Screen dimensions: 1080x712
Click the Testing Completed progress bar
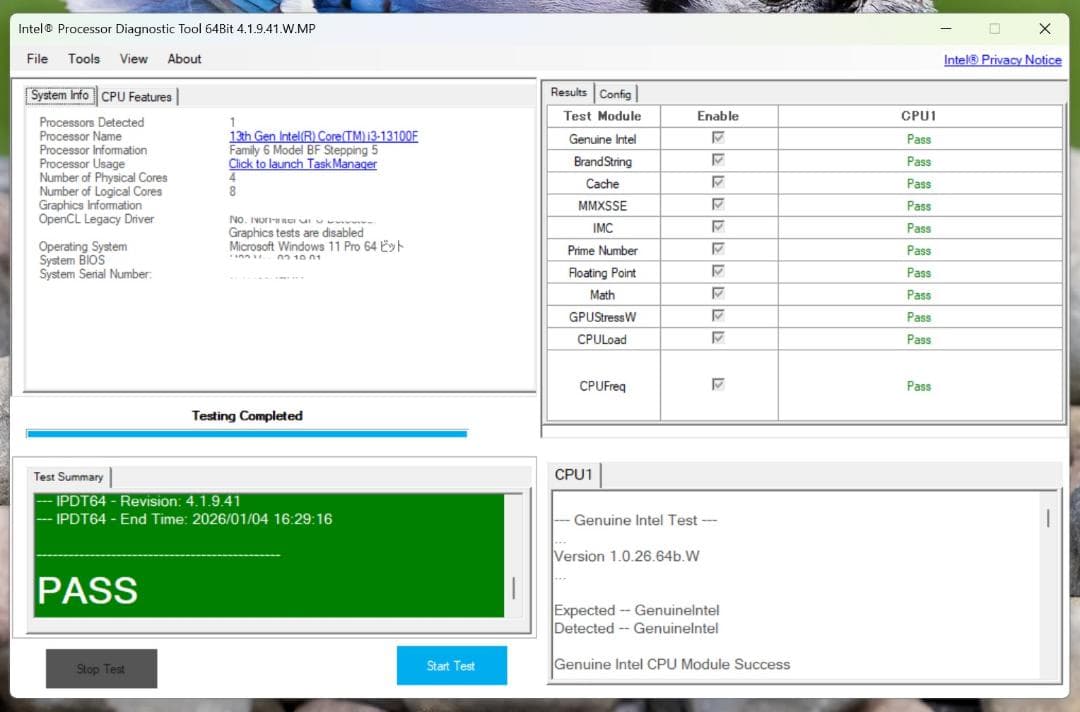pos(247,434)
